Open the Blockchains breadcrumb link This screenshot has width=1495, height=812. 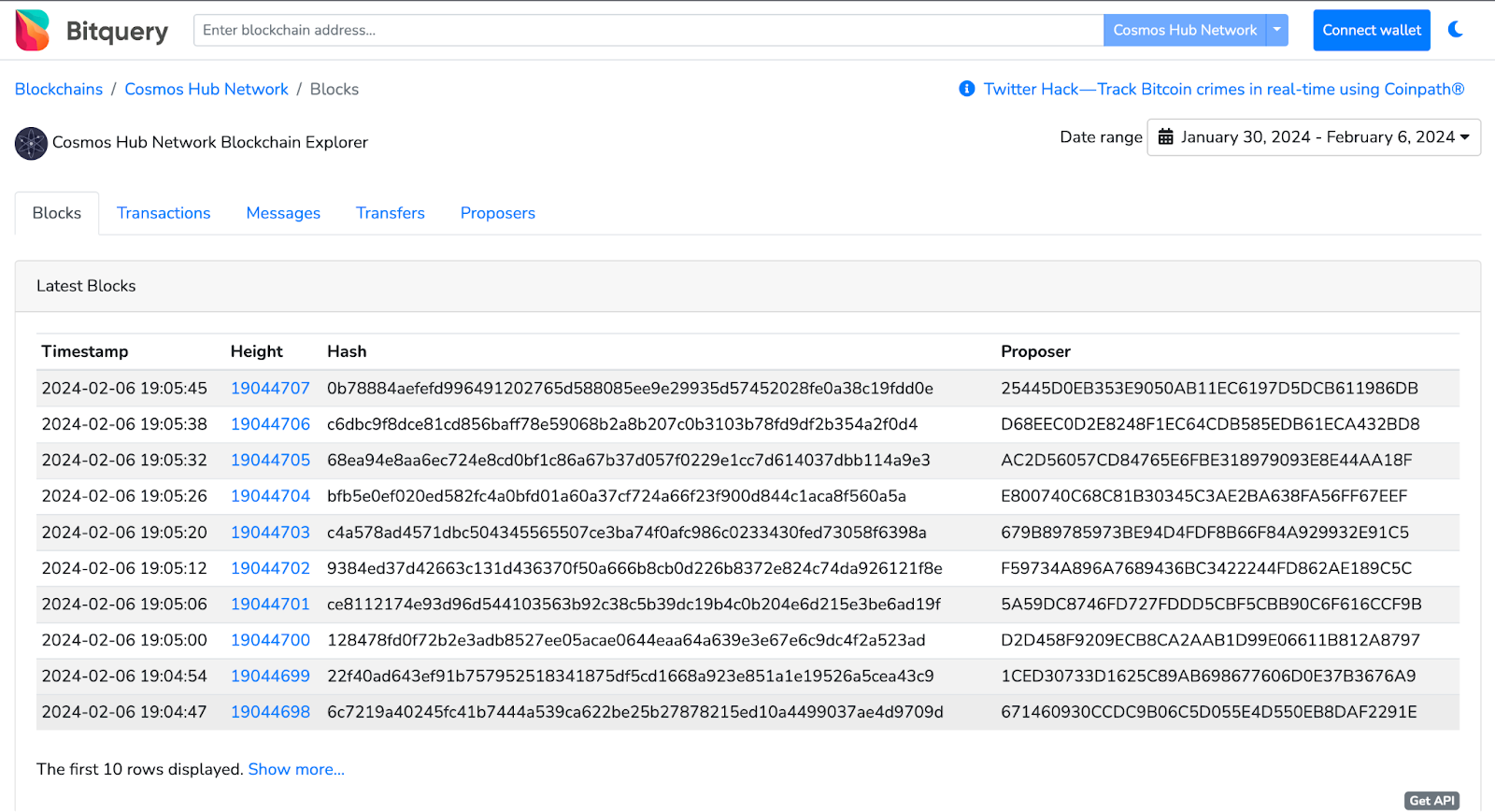click(59, 89)
